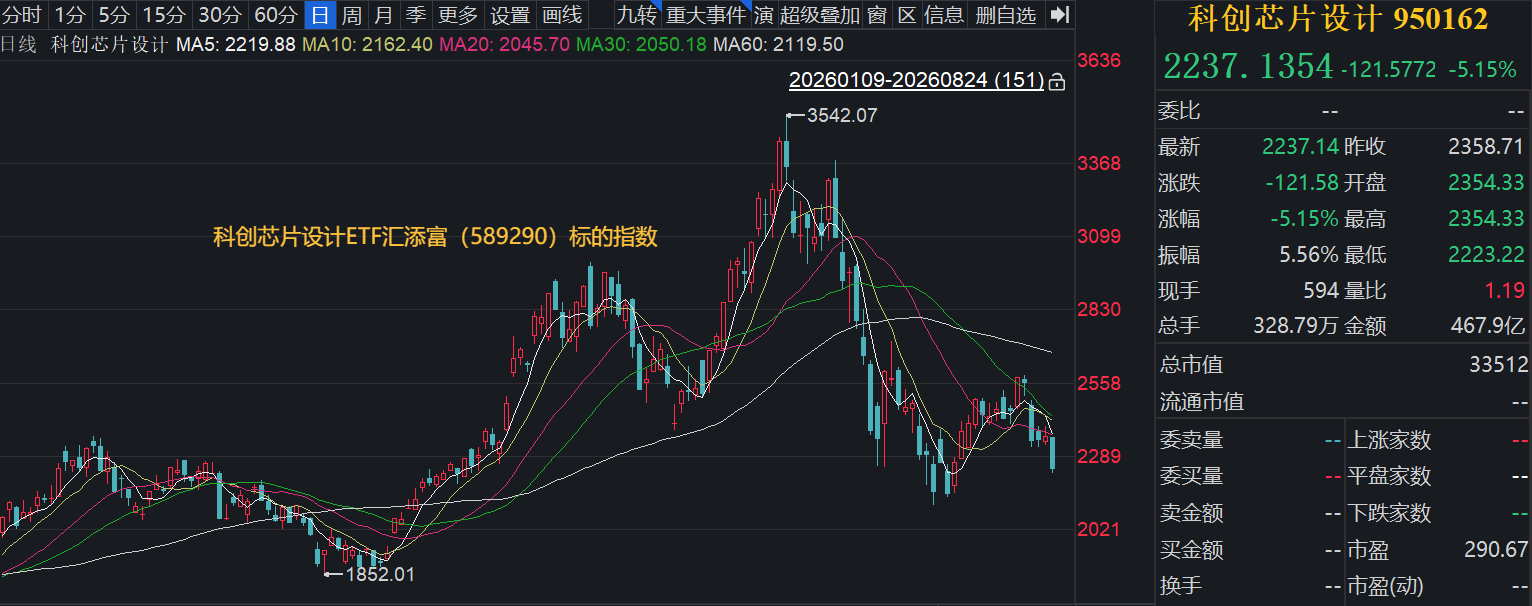
Task: Switch to the 分时 intraday view
Action: [23, 15]
